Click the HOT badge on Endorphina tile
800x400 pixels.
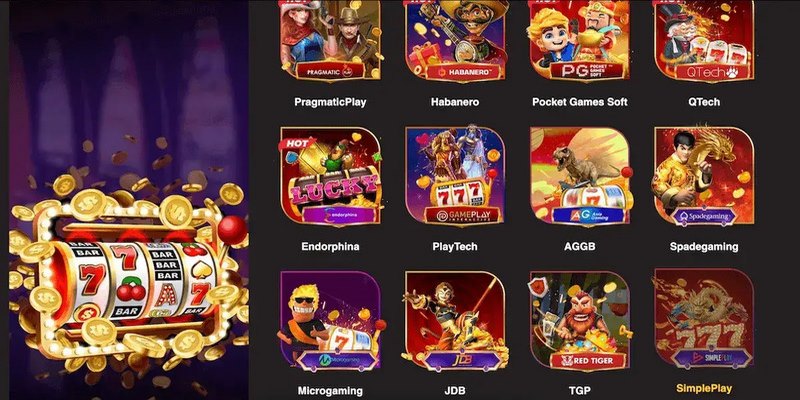click(295, 143)
